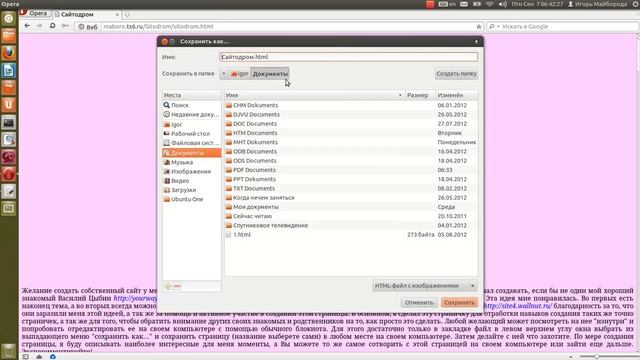Follow the site4.wallnut.ru link on page
640x360 pixels.
tap(517, 306)
